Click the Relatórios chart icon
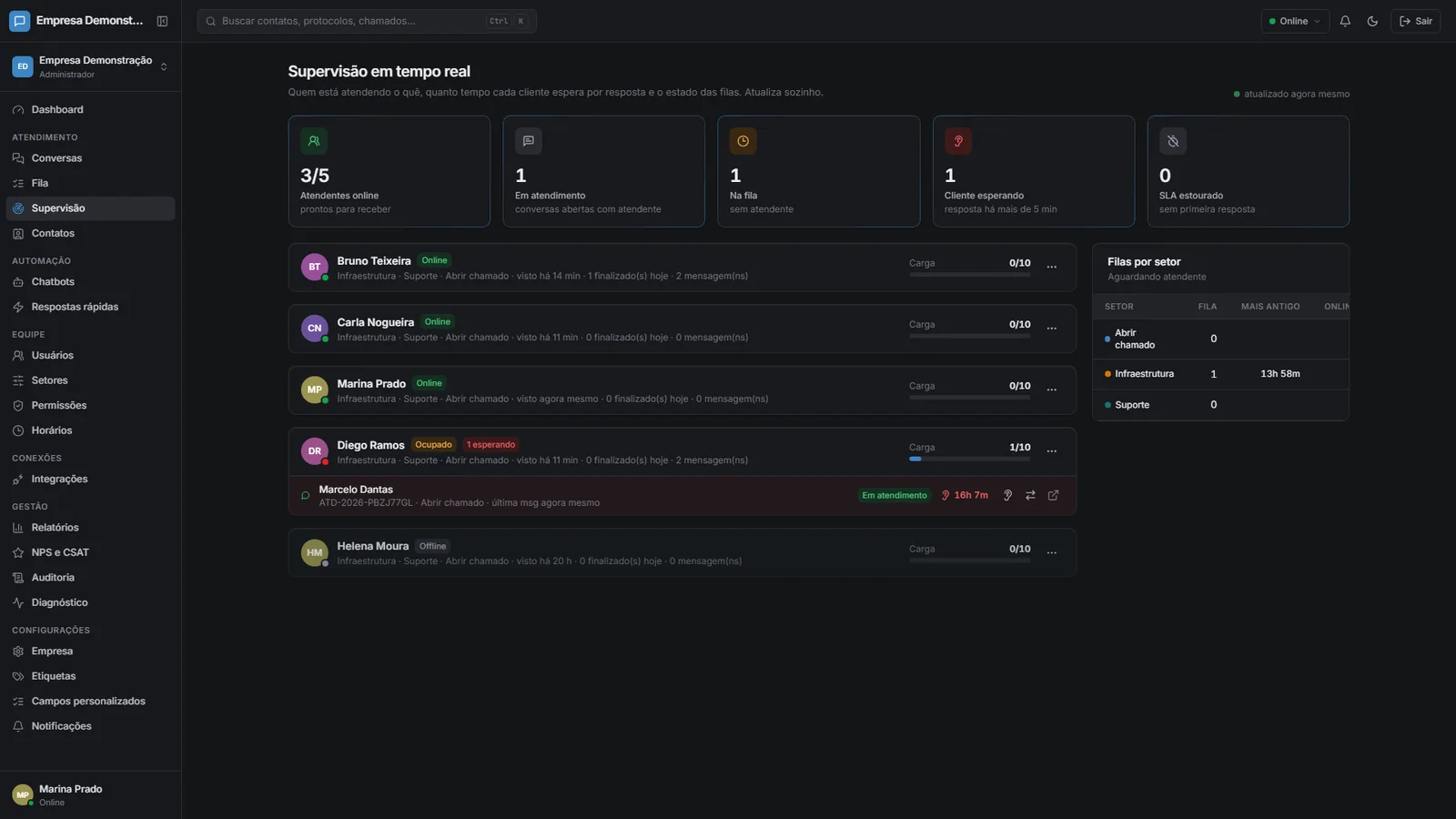The image size is (1456, 819). pyautogui.click(x=18, y=528)
